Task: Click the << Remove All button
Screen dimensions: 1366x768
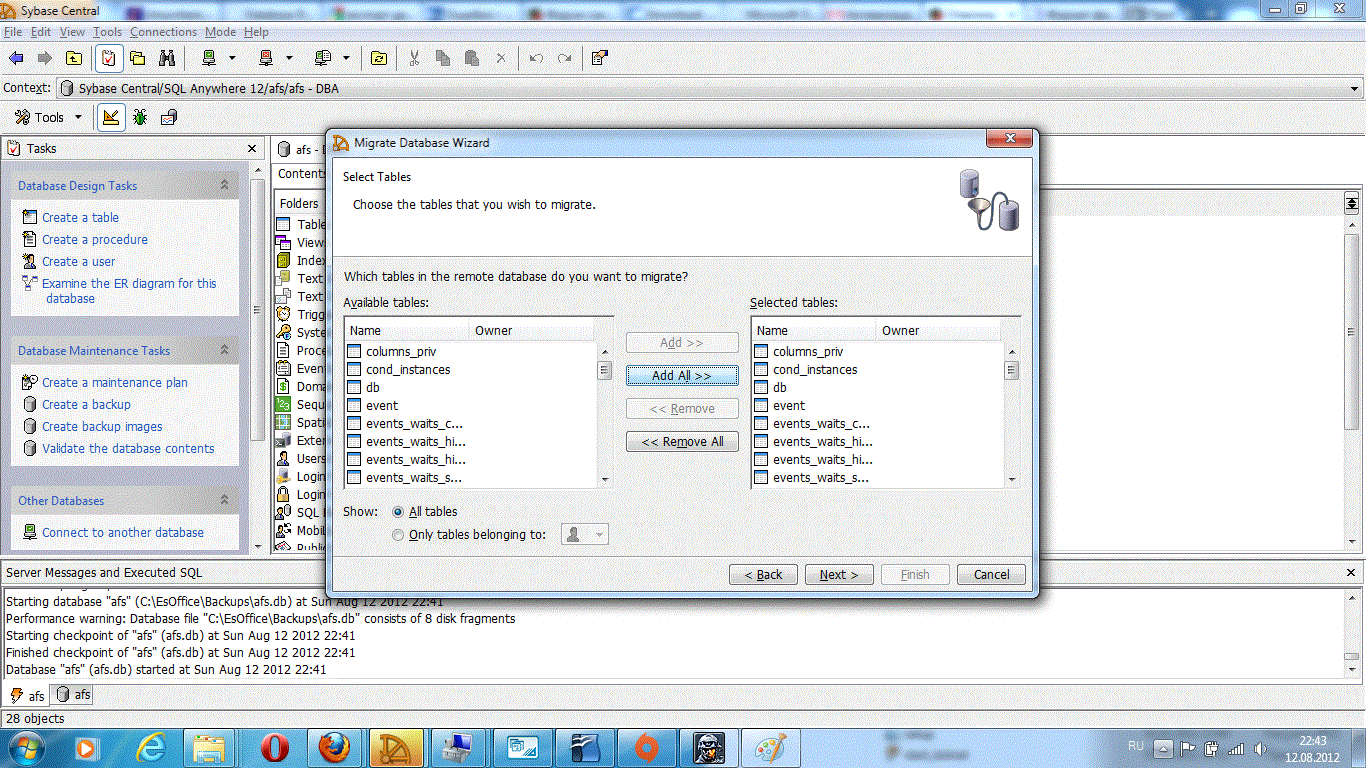Action: [682, 441]
